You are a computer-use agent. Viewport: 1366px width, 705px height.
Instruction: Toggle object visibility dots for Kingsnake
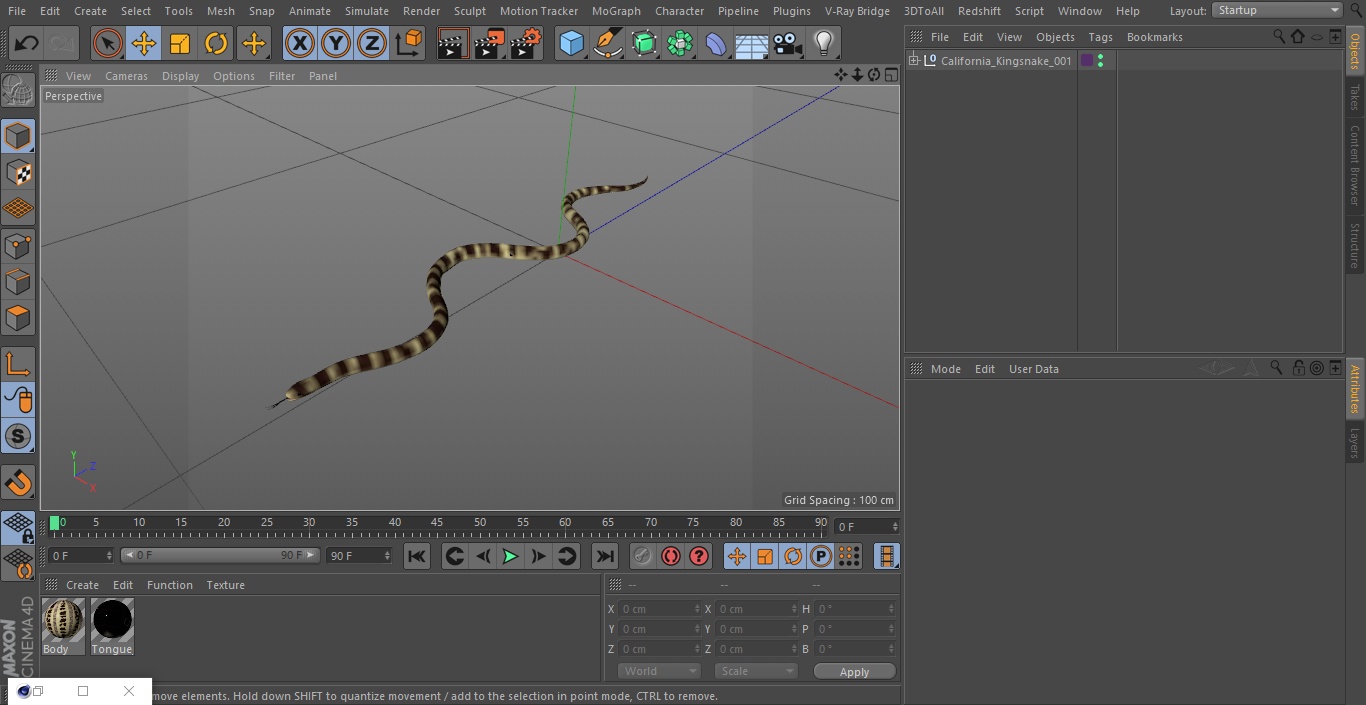pos(1100,61)
